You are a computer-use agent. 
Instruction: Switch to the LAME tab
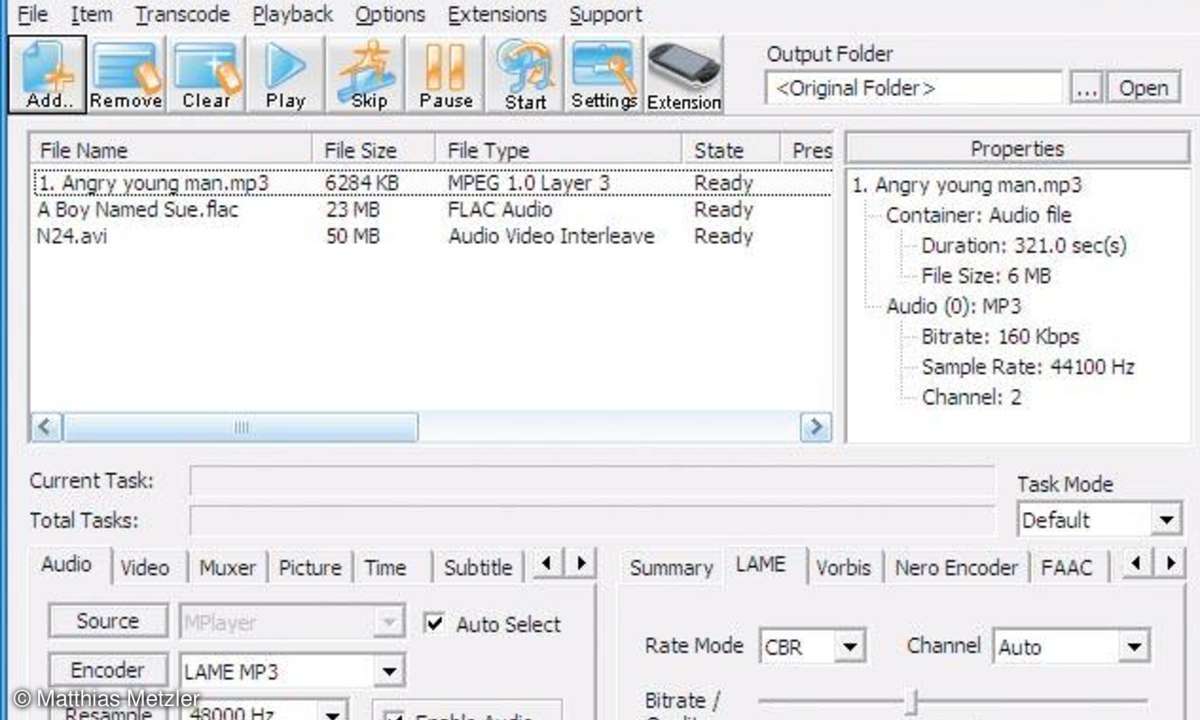761,565
